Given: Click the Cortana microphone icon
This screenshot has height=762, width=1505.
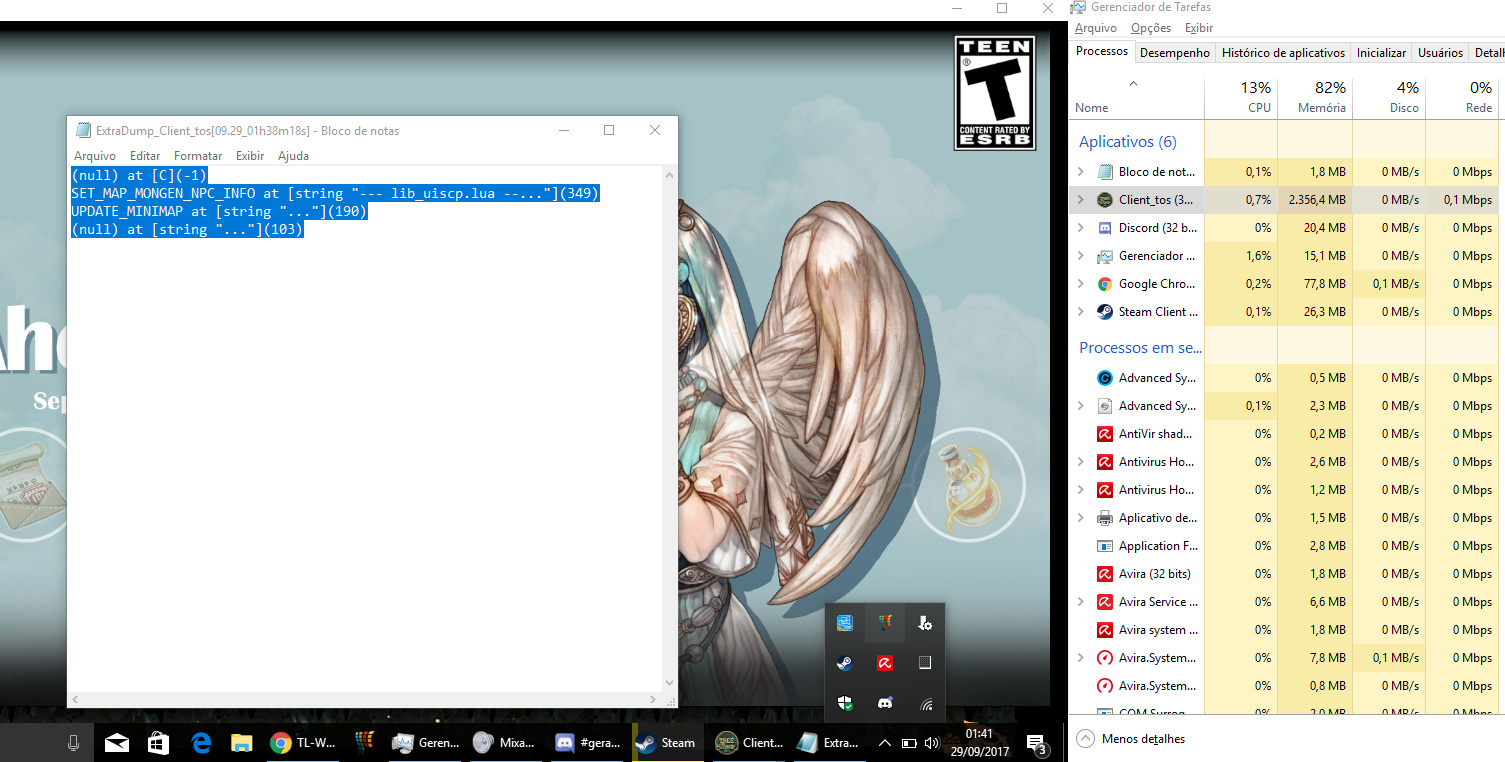Looking at the screenshot, I should coord(73,743).
